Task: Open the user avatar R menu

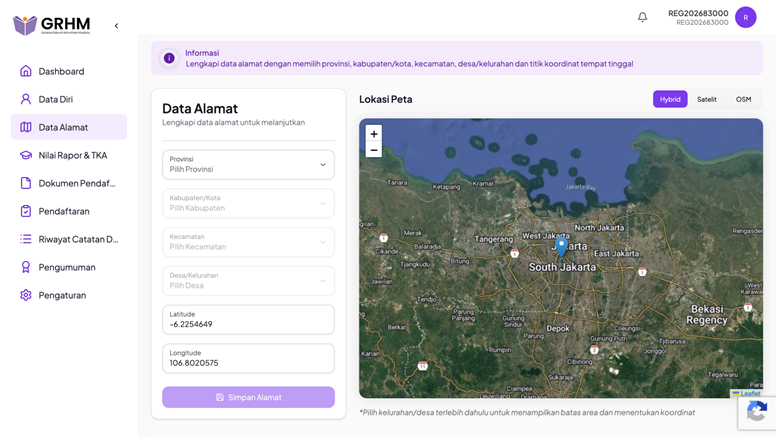Action: coord(745,17)
